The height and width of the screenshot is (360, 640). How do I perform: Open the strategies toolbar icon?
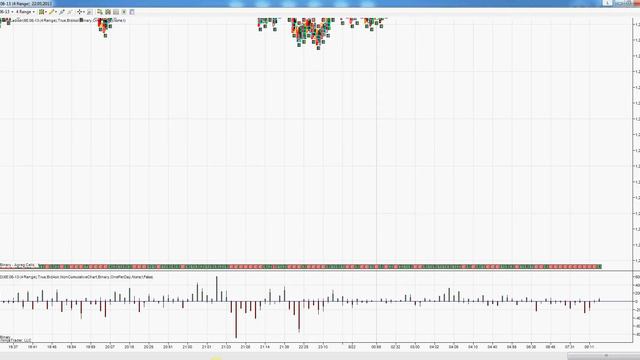[x=124, y=12]
